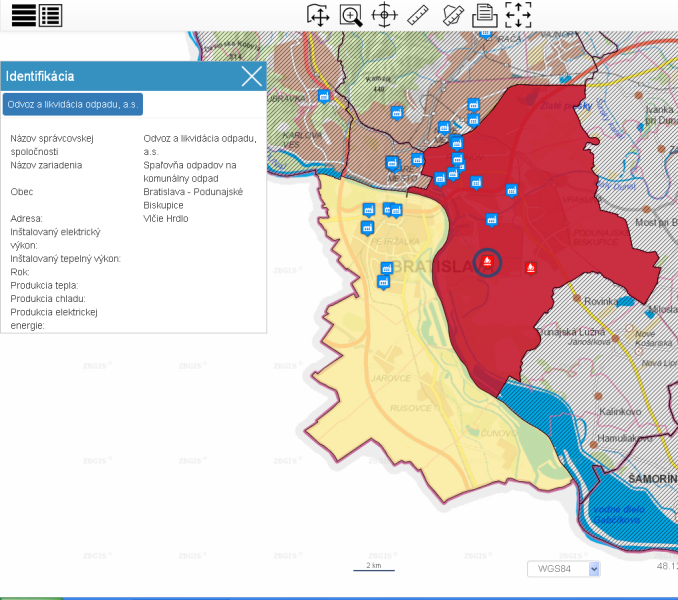Screen dimensions: 678x600
Task: Open the main hamburger menu
Action: [23, 14]
